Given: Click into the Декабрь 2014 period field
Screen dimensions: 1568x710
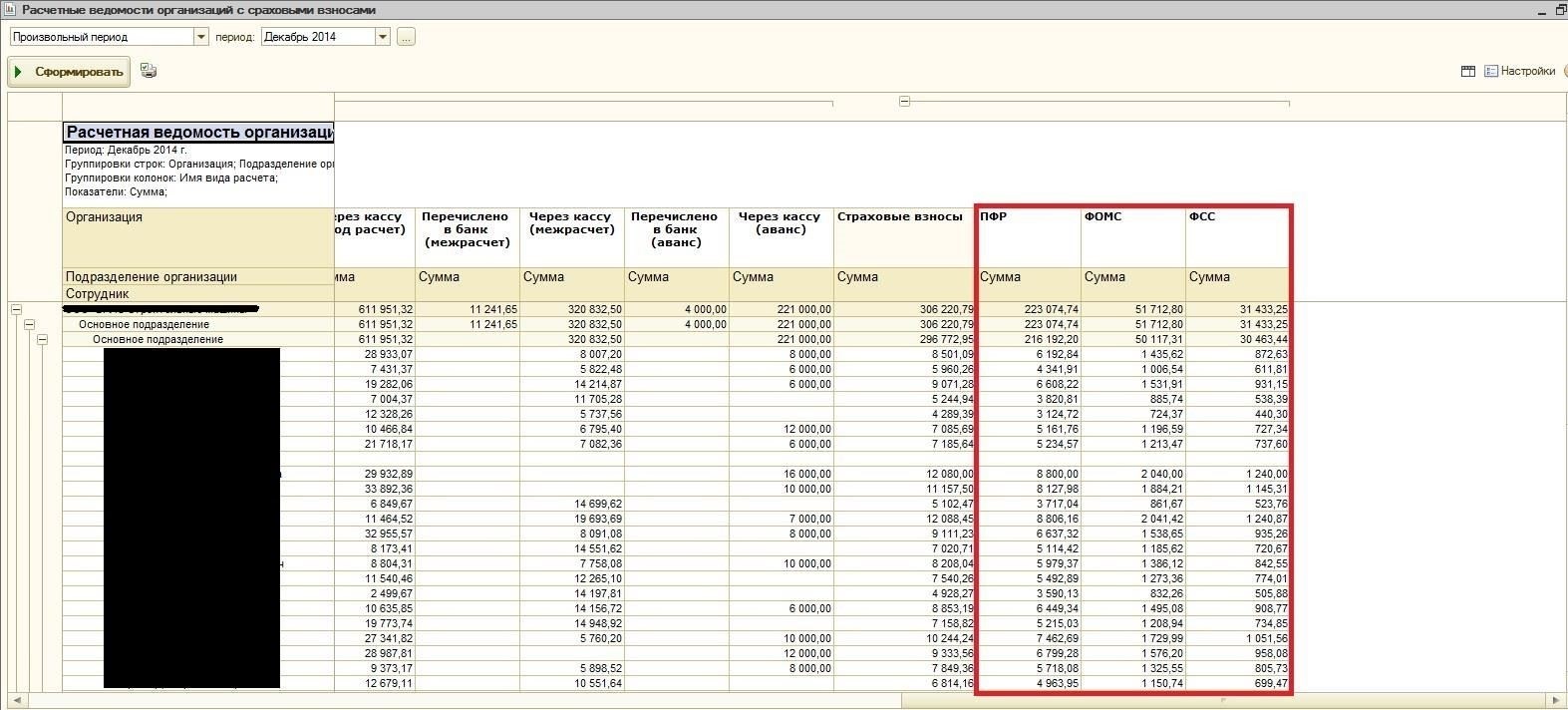Looking at the screenshot, I should coord(318,37).
